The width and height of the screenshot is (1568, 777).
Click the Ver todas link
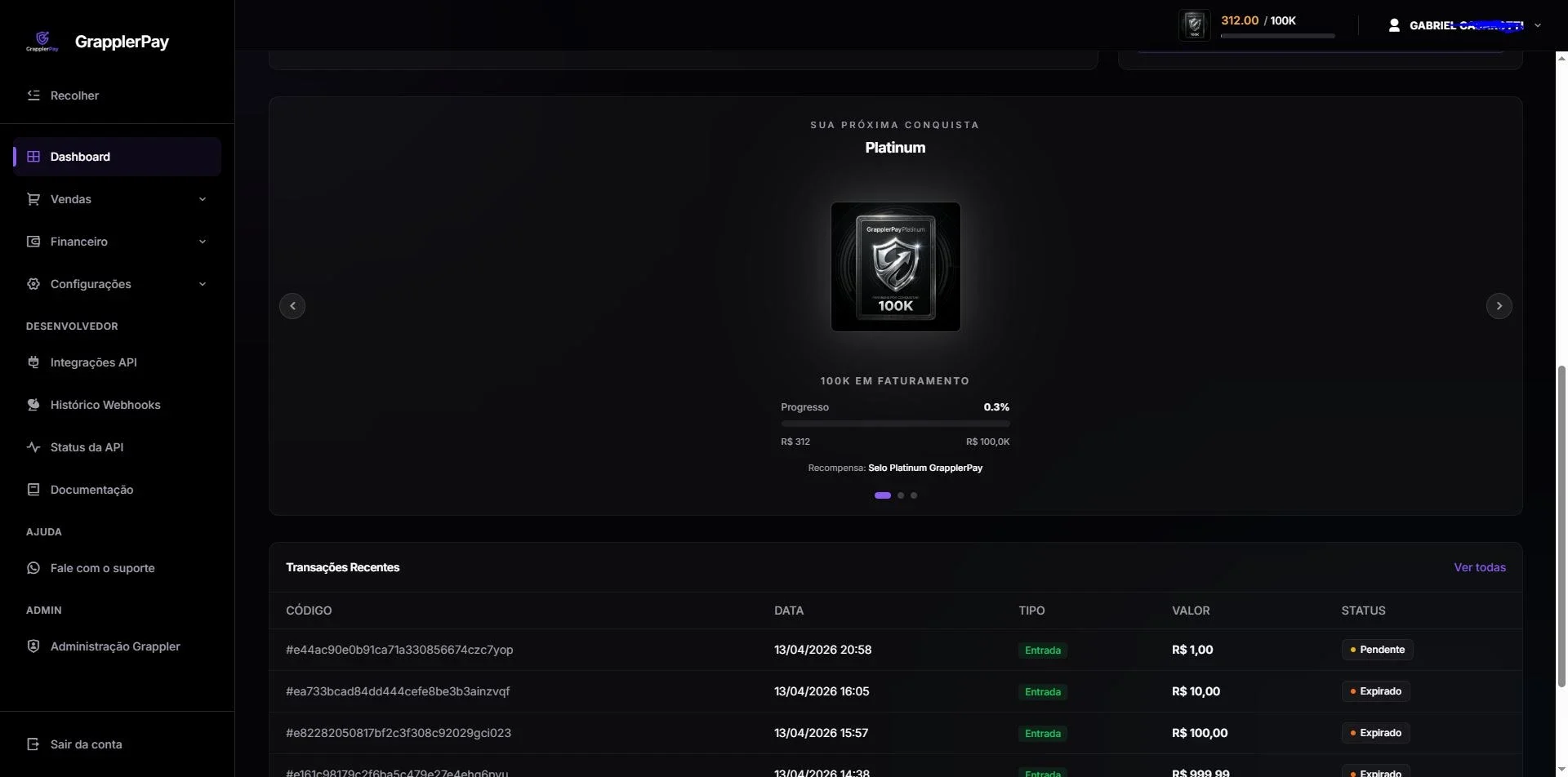click(x=1480, y=567)
